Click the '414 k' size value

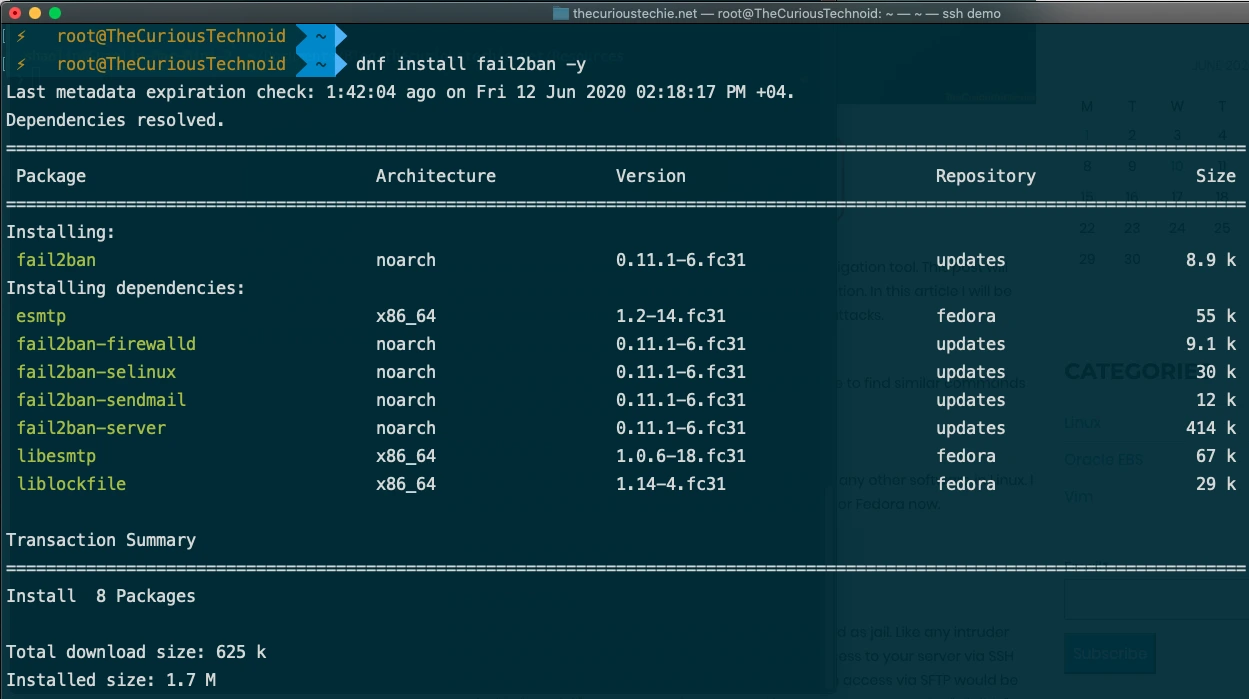(x=1211, y=428)
